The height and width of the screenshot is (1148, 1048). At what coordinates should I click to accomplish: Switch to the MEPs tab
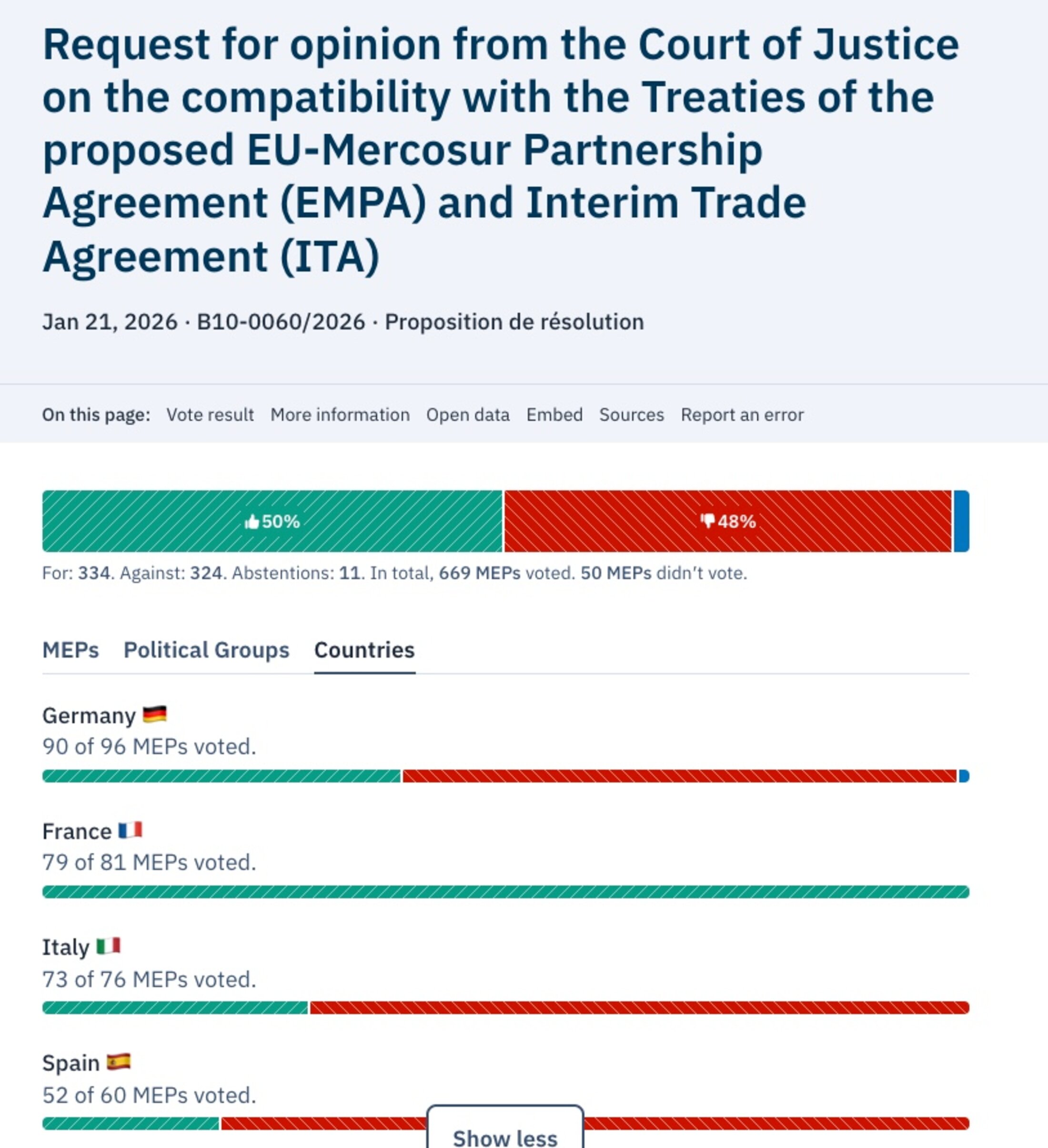71,650
